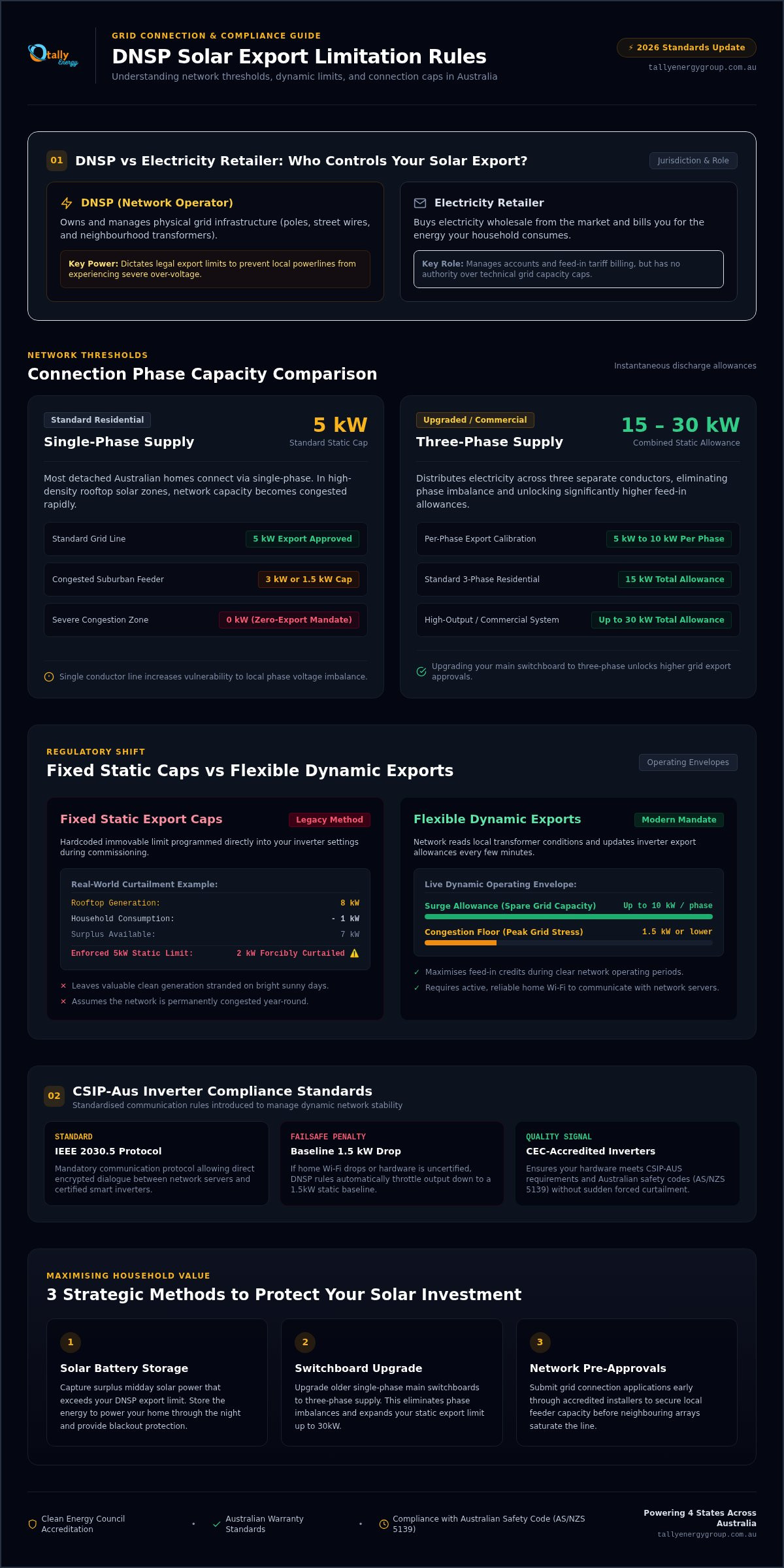Image resolution: width=784 pixels, height=1568 pixels.
Task: Click the Flexible Dynamic Exports heading
Action: click(x=497, y=819)
